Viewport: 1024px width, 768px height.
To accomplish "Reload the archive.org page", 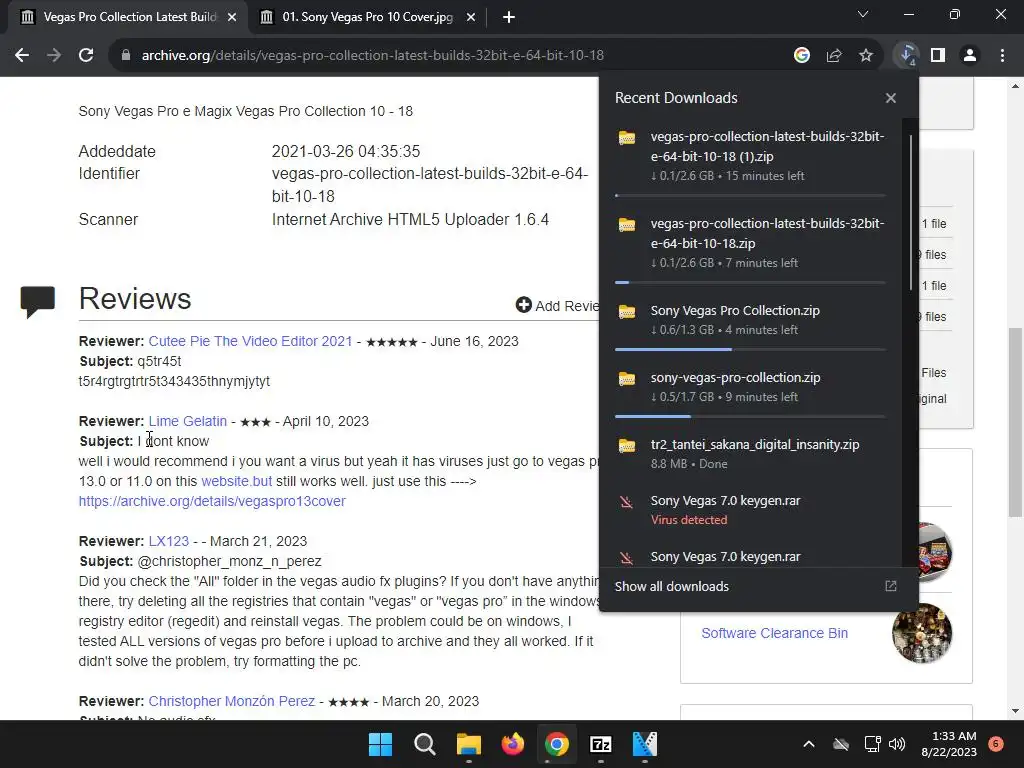I will pyautogui.click(x=86, y=56).
